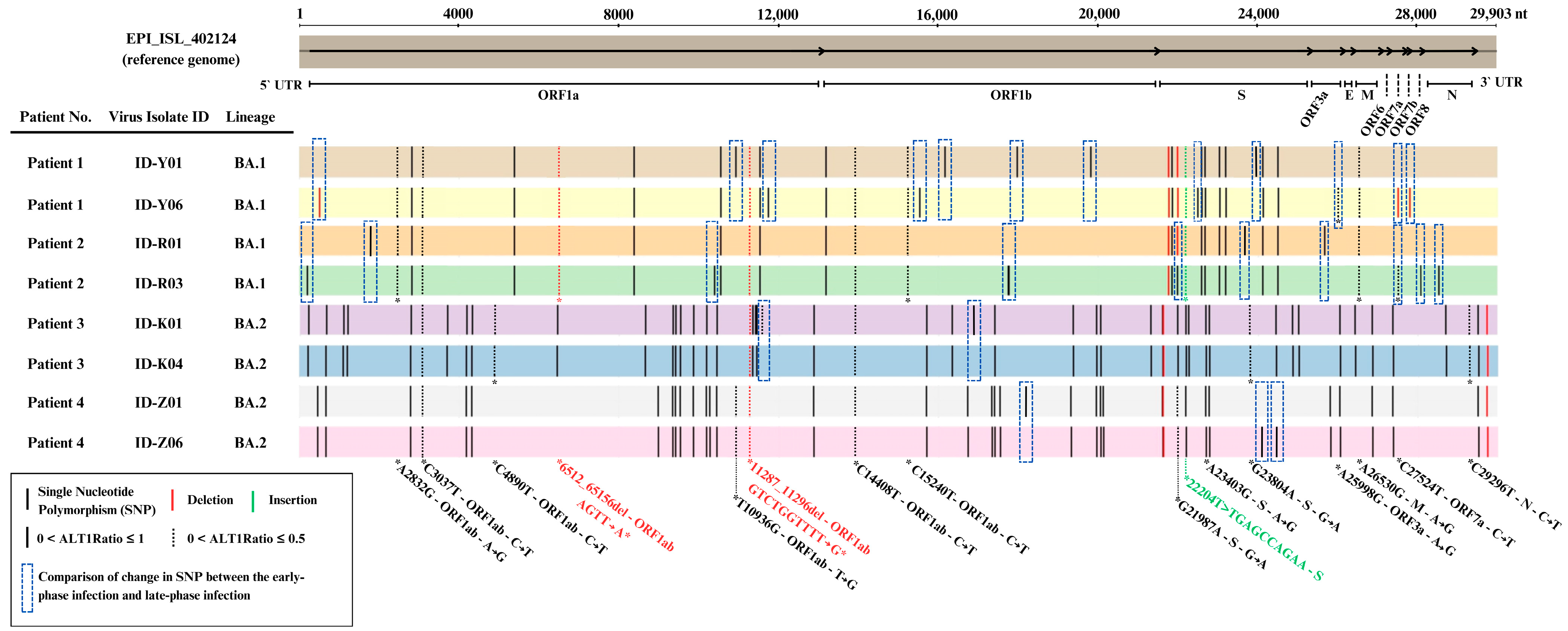Click the ORF1a arrowhead on reference genome
This screenshot has width=1568, height=631.
click(x=822, y=51)
